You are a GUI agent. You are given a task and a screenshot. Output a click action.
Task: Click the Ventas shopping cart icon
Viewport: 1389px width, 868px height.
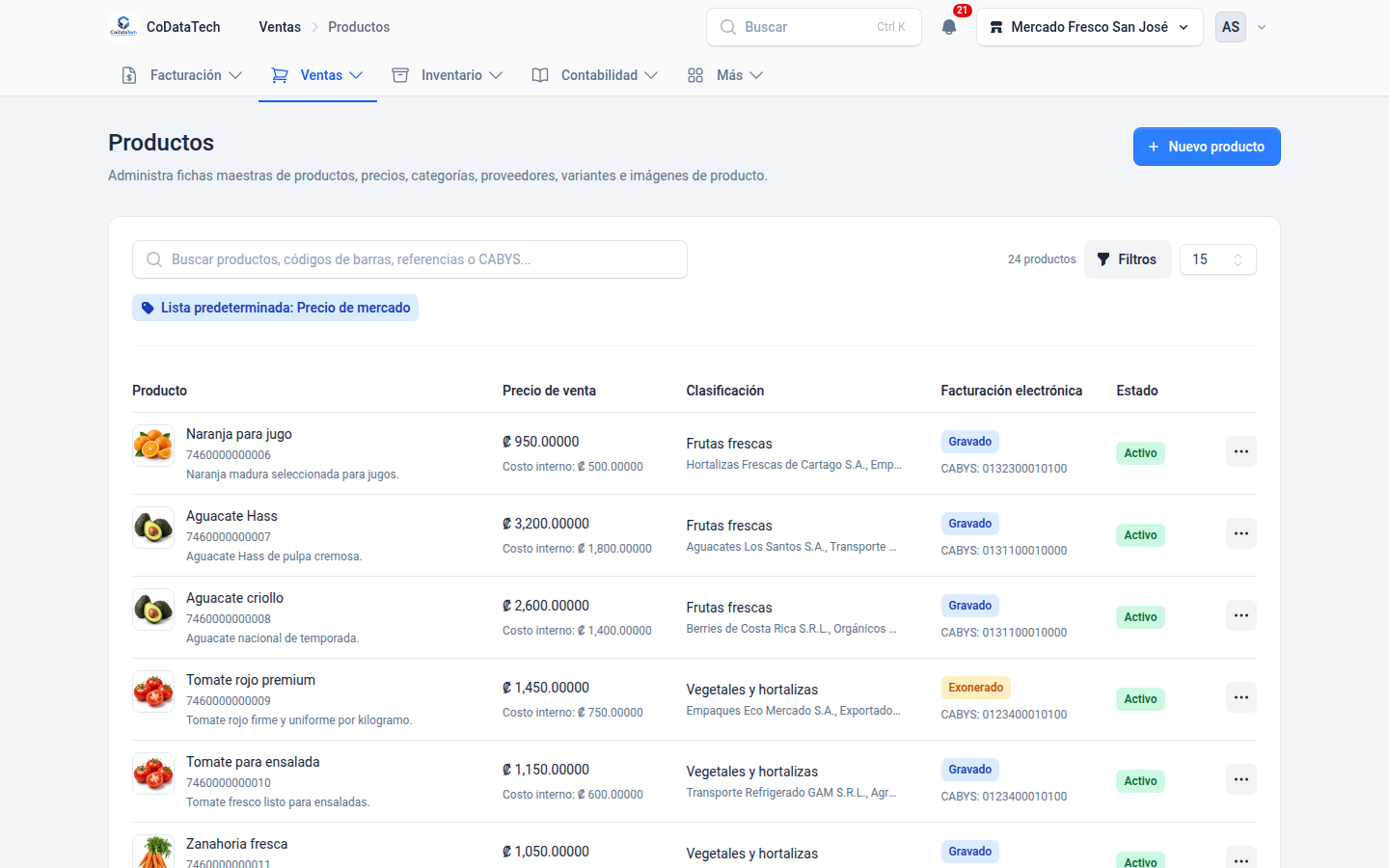280,75
